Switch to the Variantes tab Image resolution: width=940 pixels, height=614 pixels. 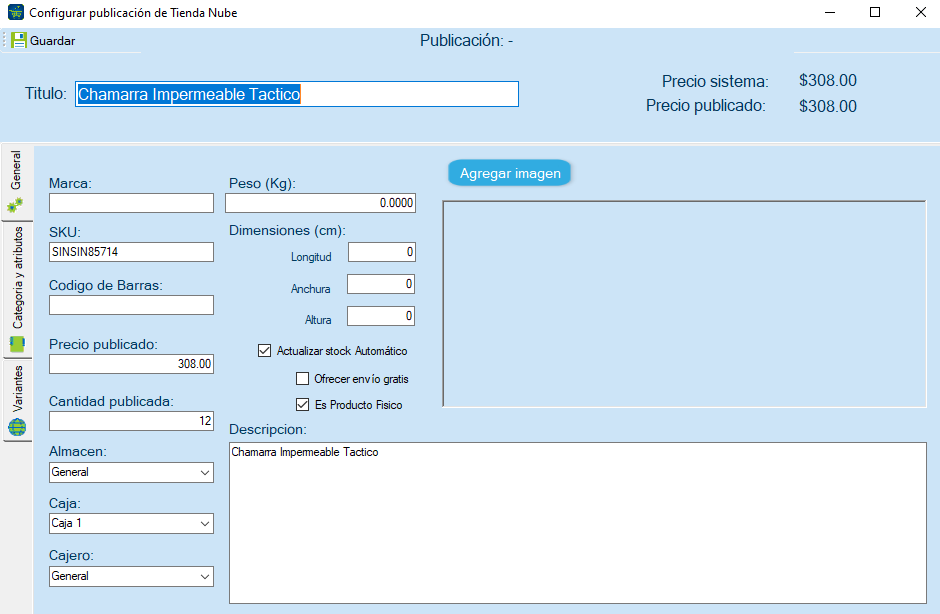click(x=17, y=400)
